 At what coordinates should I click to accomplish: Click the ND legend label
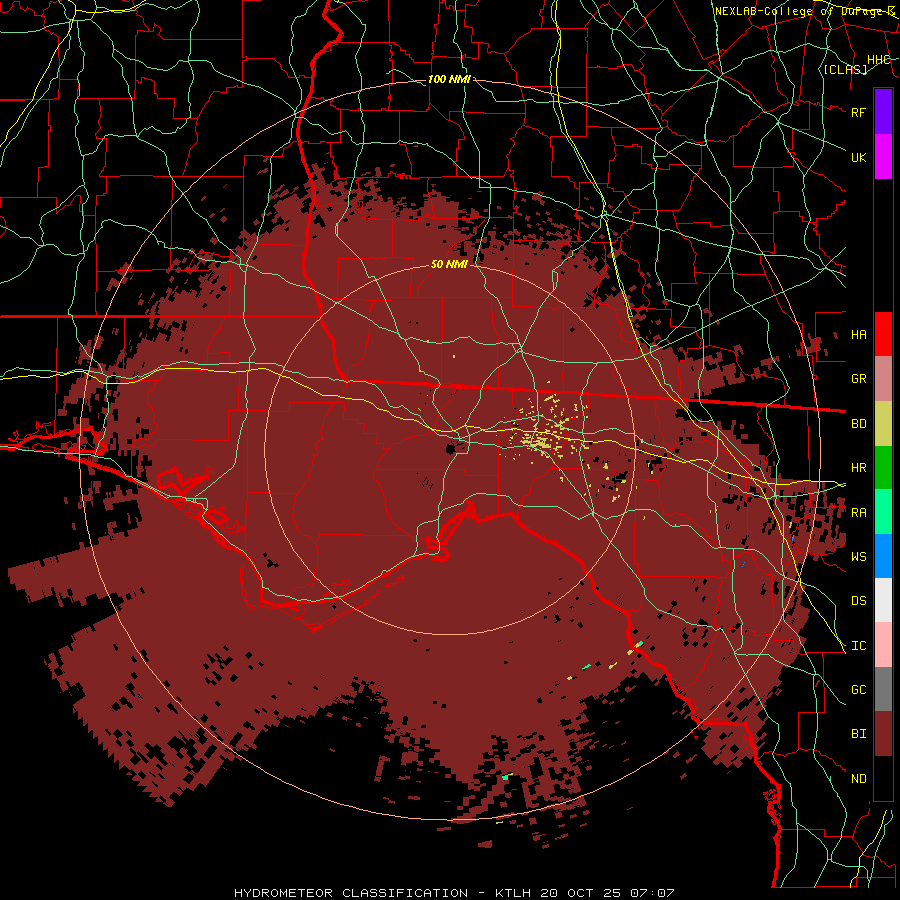click(859, 779)
